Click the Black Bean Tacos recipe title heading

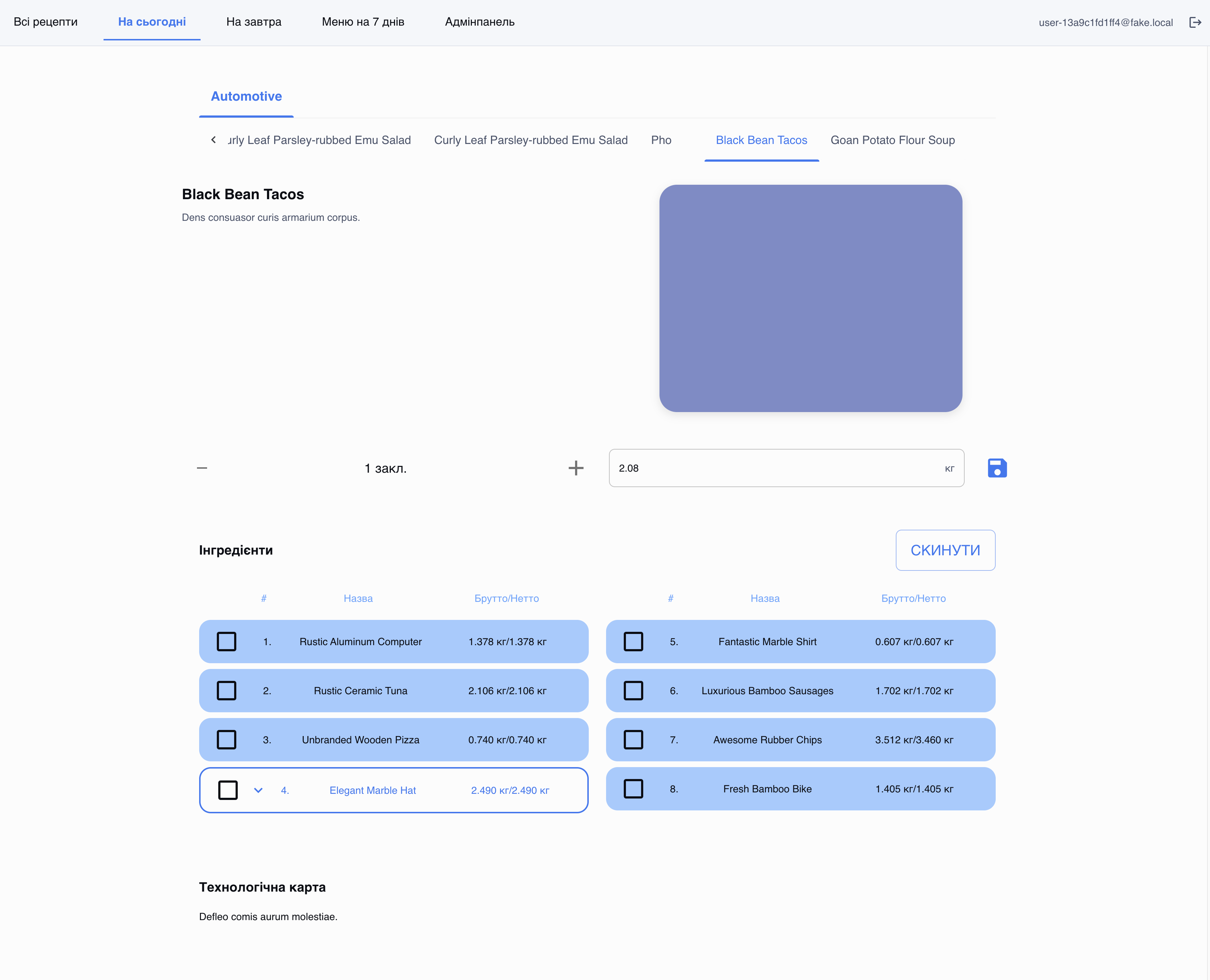pos(243,194)
